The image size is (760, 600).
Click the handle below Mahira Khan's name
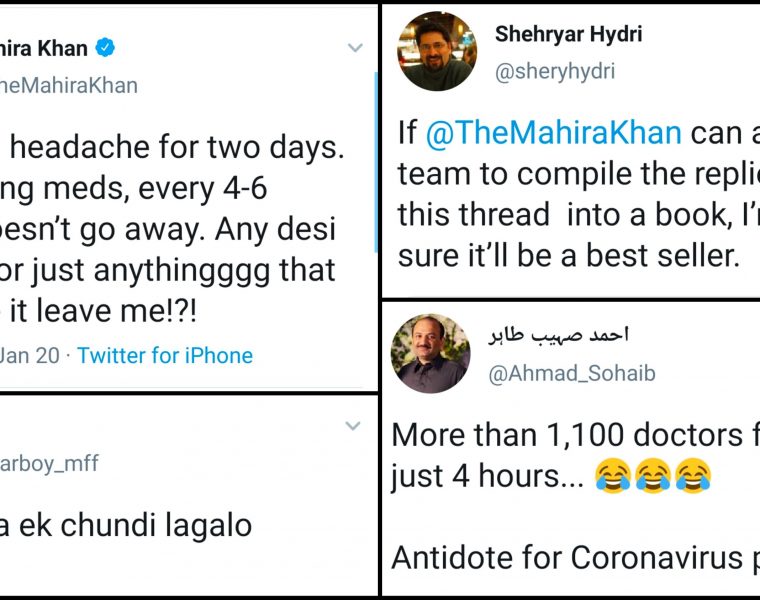coord(68,85)
